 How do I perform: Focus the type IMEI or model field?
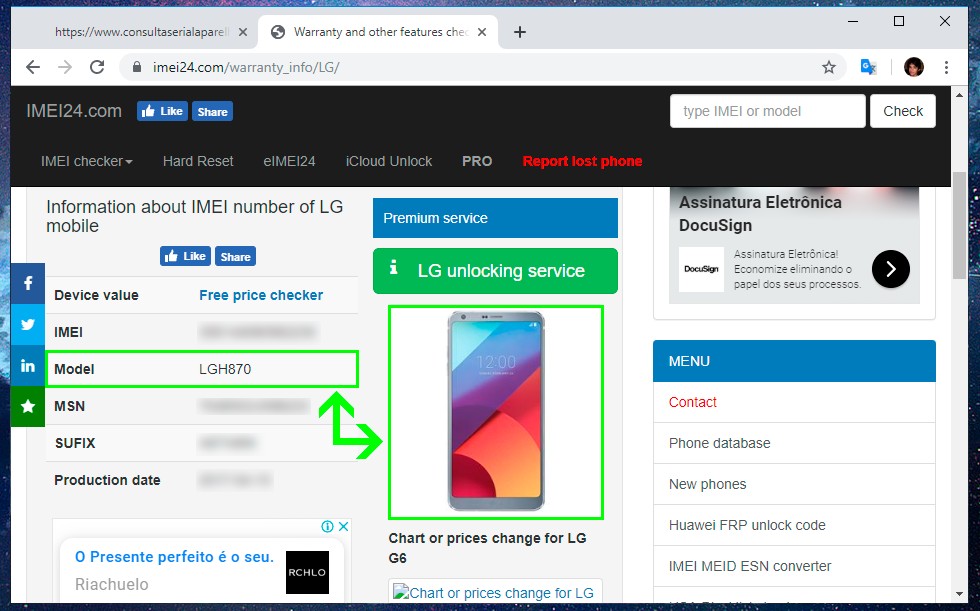768,111
